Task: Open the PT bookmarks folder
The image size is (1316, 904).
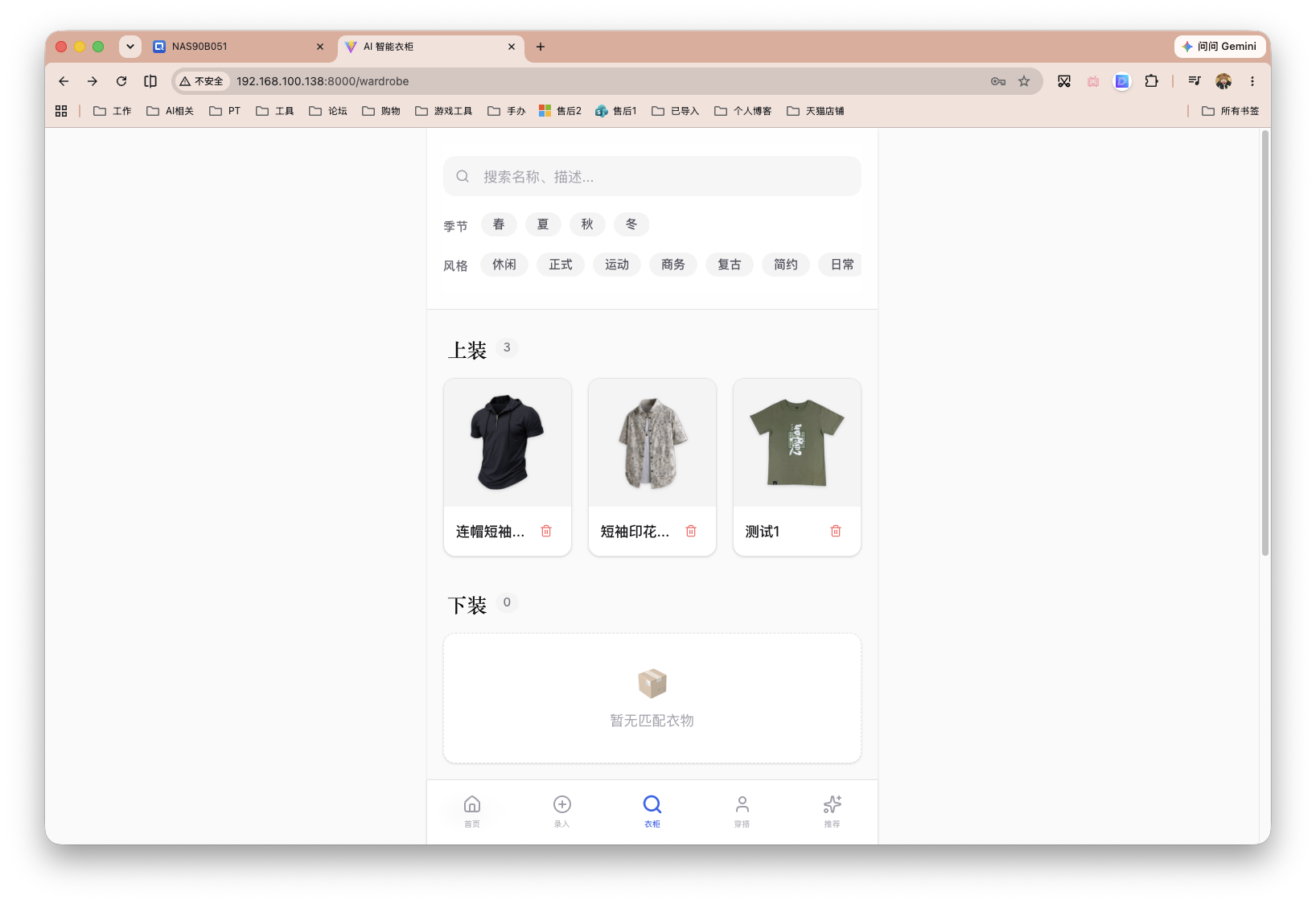Action: tap(225, 111)
